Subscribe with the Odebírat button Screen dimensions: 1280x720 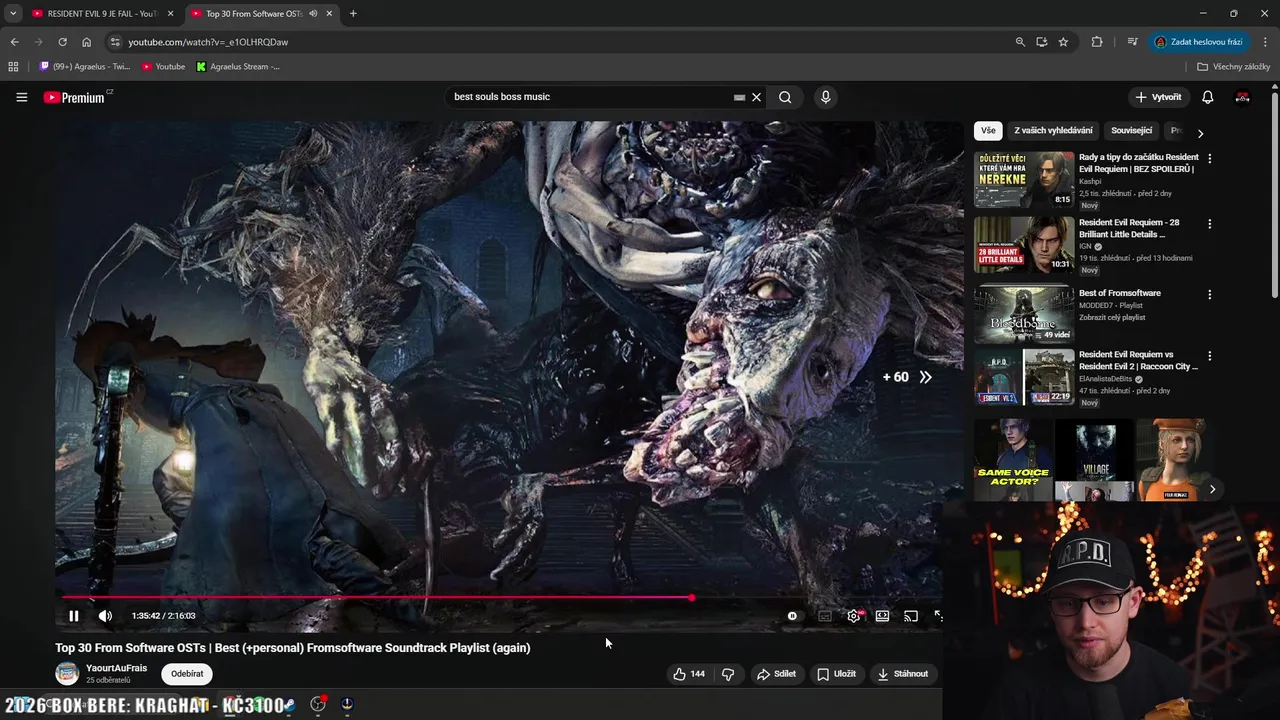point(187,674)
